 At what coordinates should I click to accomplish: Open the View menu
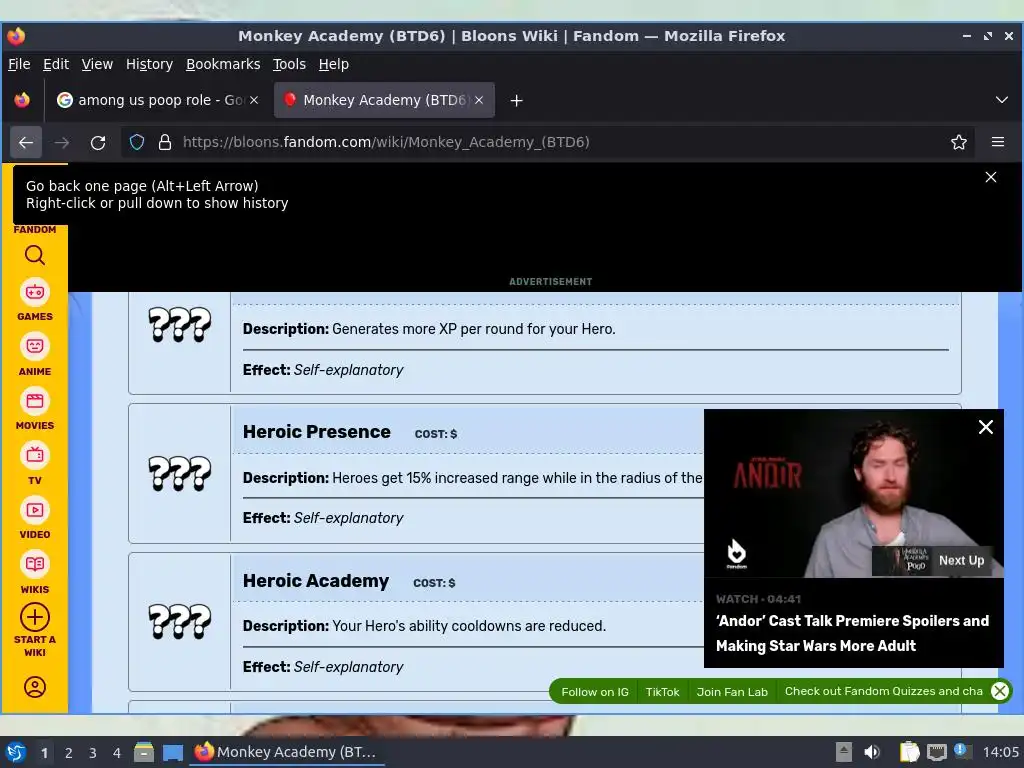(97, 64)
